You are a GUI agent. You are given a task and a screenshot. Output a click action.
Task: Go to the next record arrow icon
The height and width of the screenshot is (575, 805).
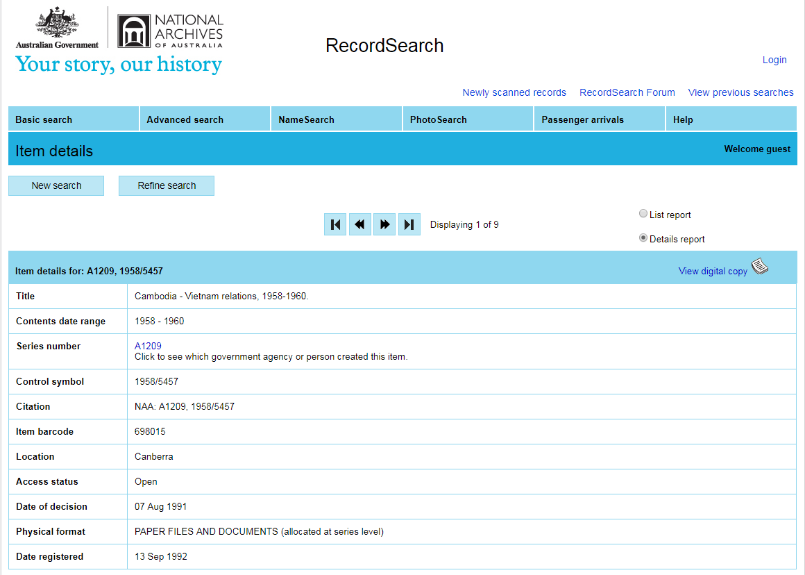coord(384,225)
